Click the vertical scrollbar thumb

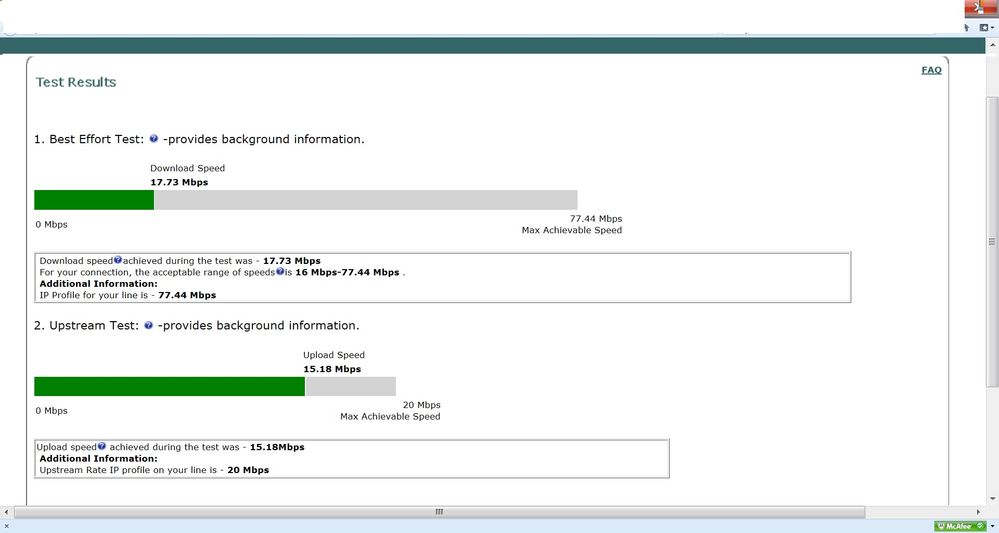(x=993, y=242)
